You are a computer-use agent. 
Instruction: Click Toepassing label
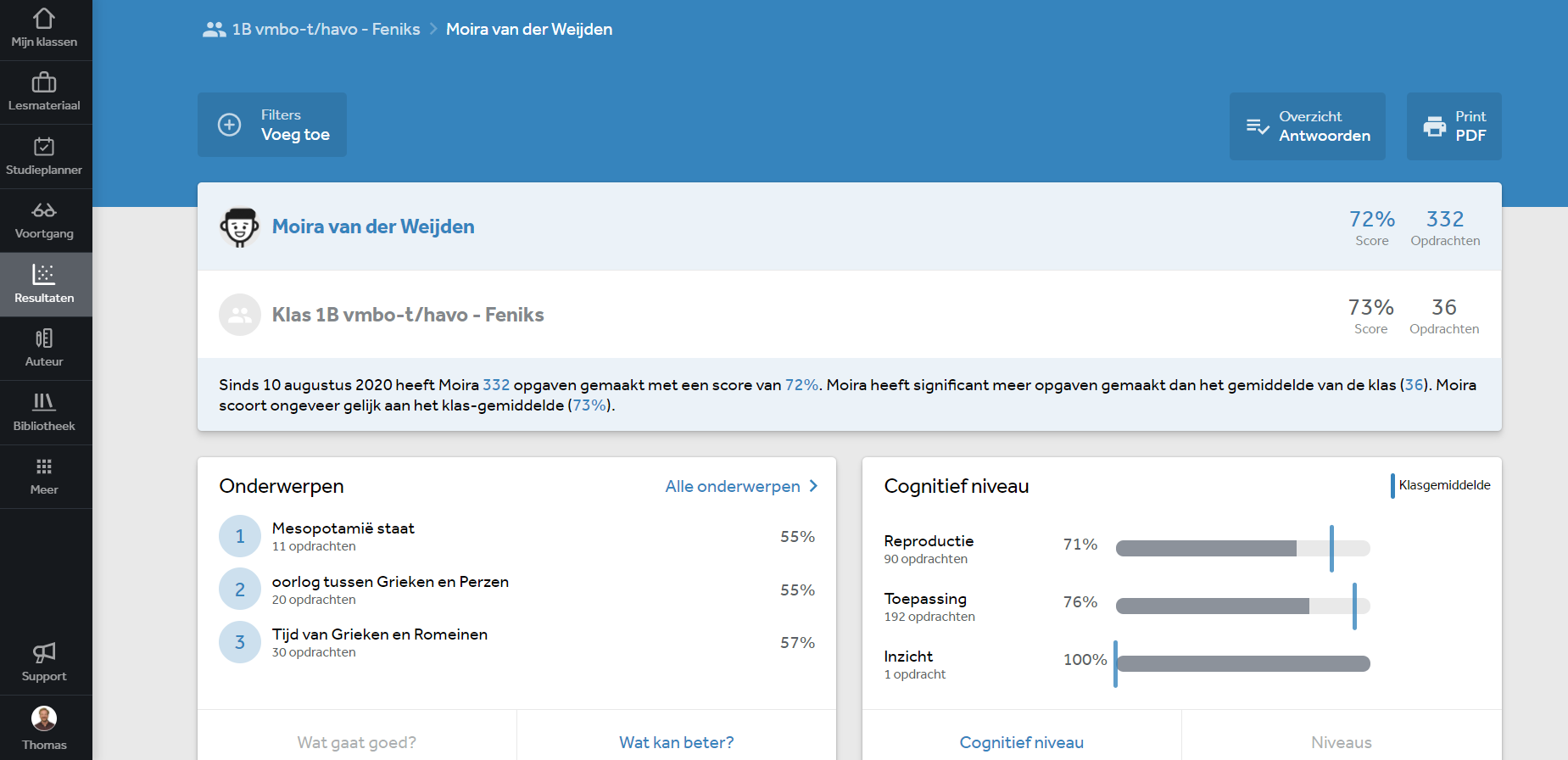click(x=925, y=599)
